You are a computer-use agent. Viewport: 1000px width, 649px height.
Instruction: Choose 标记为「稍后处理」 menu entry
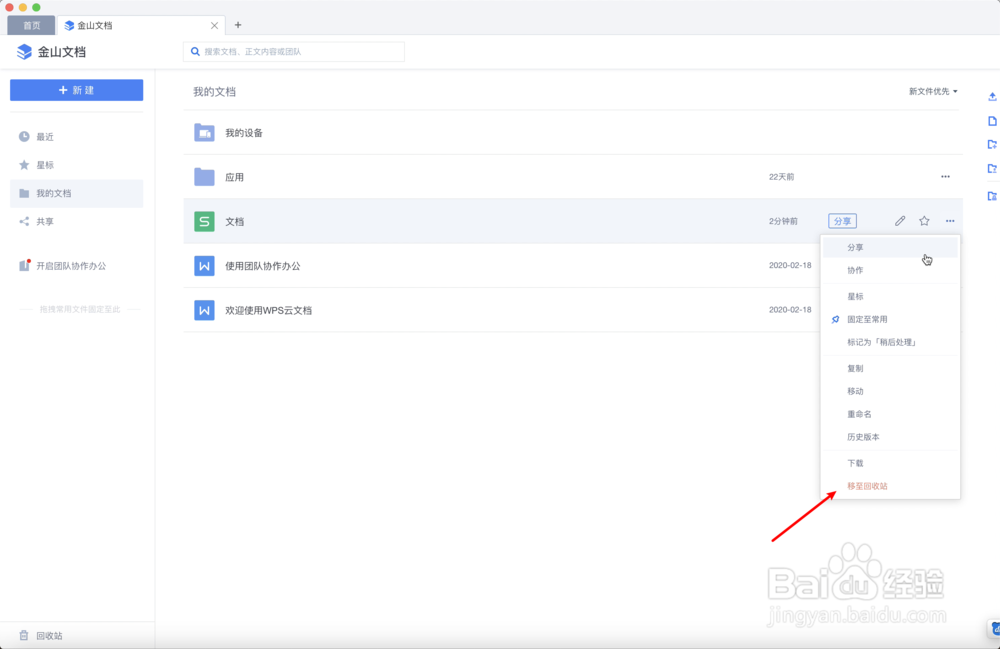tap(890, 342)
